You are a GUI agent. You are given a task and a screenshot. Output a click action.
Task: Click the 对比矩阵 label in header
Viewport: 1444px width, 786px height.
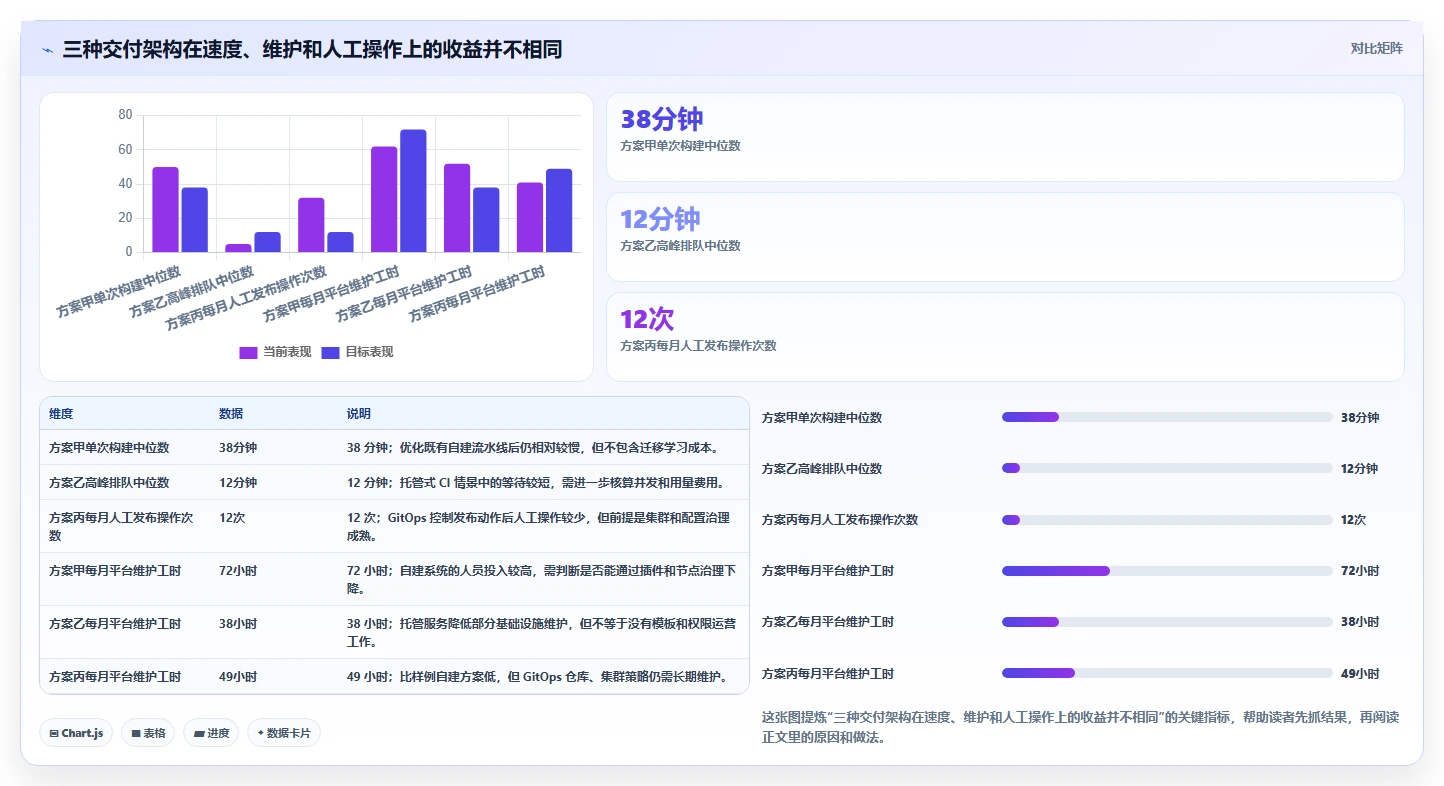tap(1377, 48)
